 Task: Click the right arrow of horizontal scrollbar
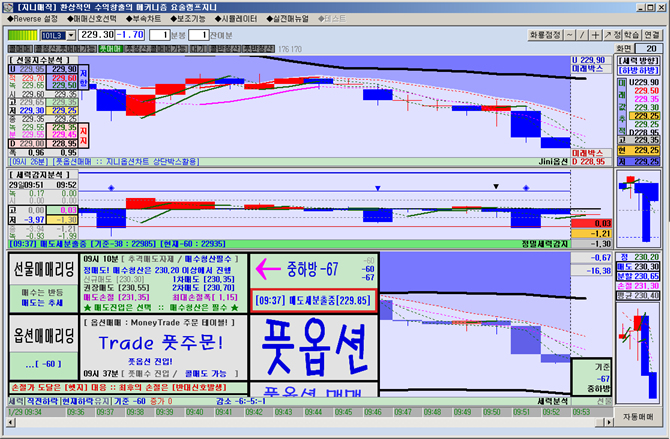pos(609,422)
